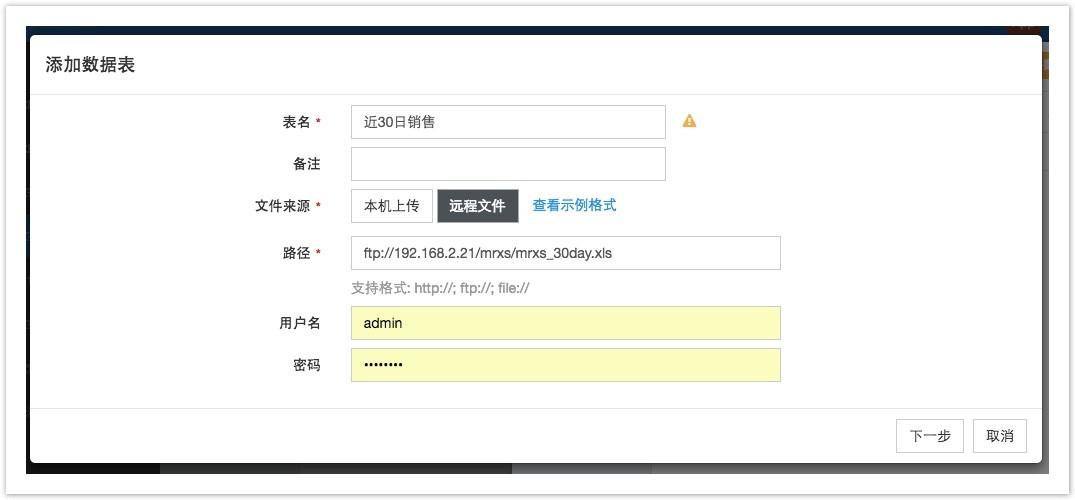Image resolution: width=1075 pixels, height=500 pixels.
Task: Focus the 用户名 field showing admin
Action: pyautogui.click(x=566, y=323)
